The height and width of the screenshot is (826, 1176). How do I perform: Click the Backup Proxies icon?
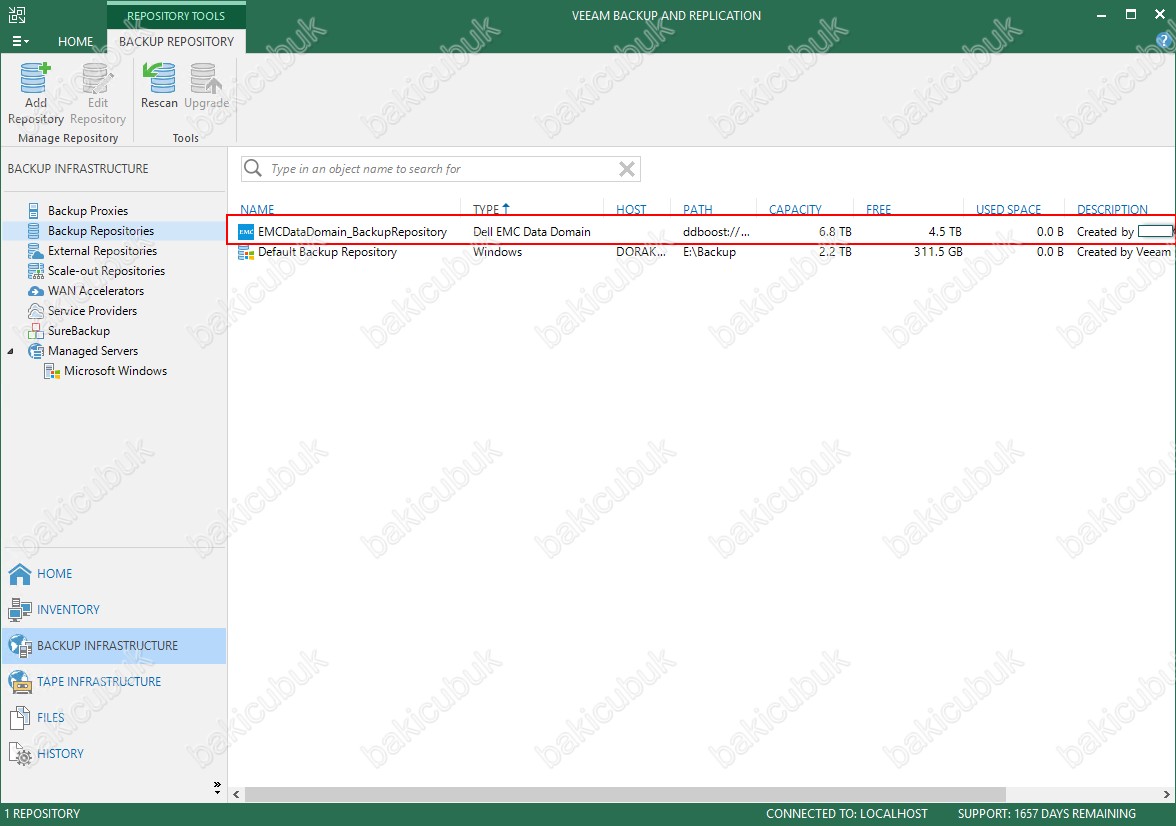[34, 211]
